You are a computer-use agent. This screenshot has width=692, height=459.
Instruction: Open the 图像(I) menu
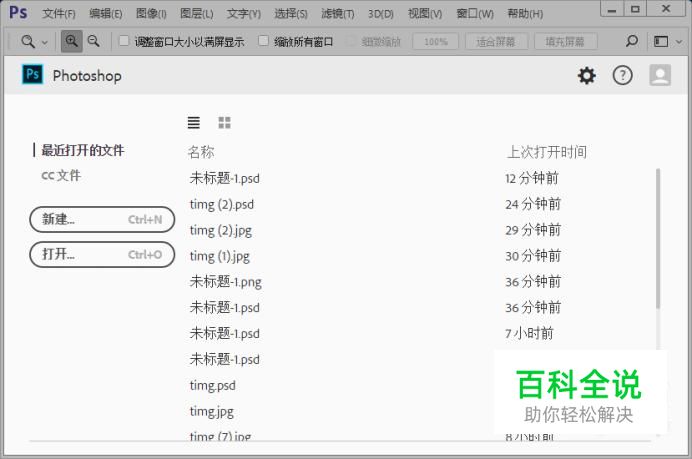coord(151,14)
